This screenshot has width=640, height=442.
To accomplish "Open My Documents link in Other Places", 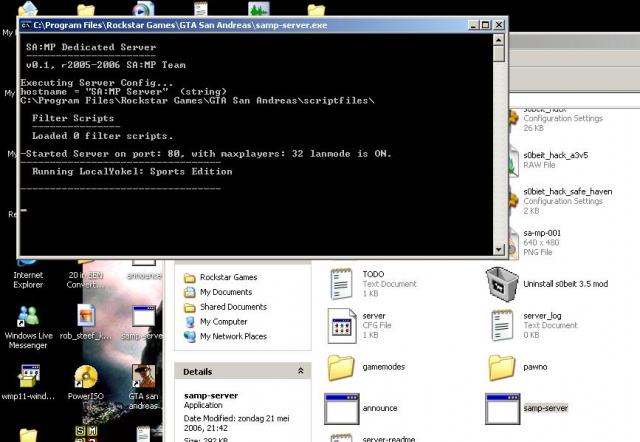I will click(x=226, y=292).
